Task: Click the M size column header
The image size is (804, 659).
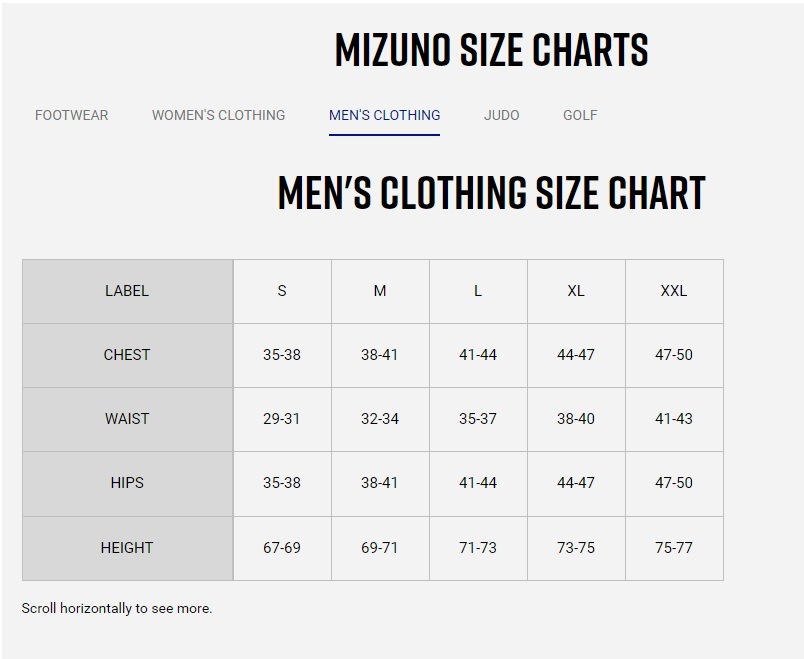Action: [x=379, y=291]
